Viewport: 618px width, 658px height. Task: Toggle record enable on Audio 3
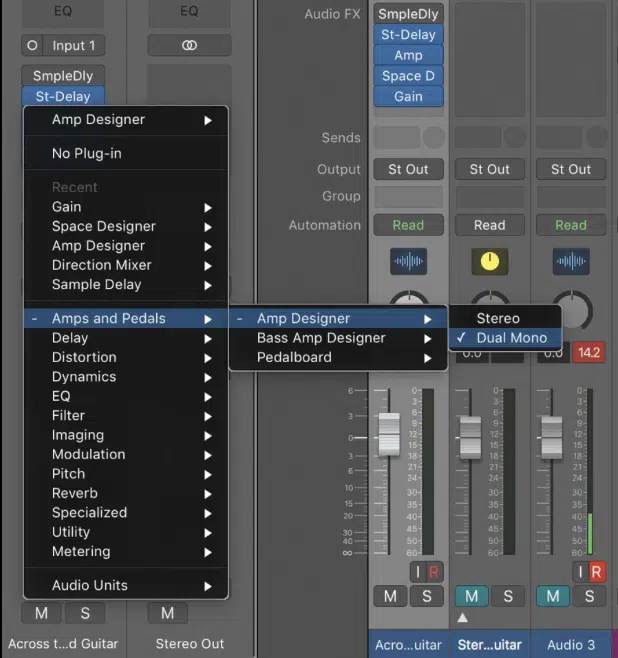(597, 572)
